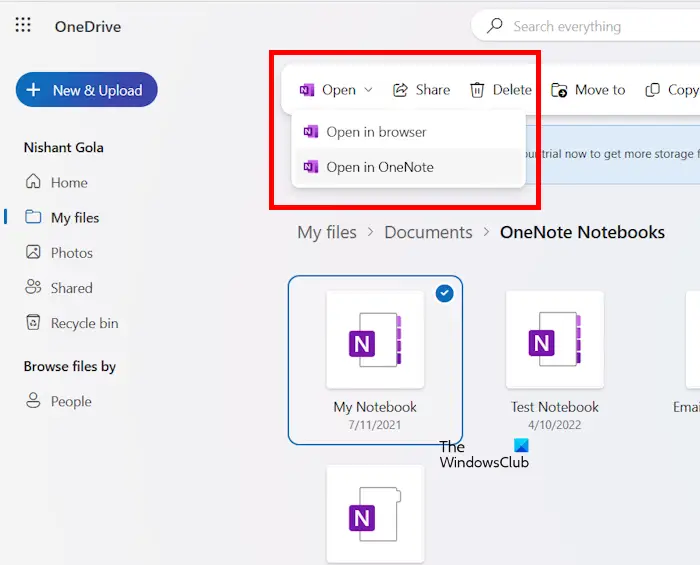Click the Test Notebook file name
700x565 pixels.
pos(554,407)
